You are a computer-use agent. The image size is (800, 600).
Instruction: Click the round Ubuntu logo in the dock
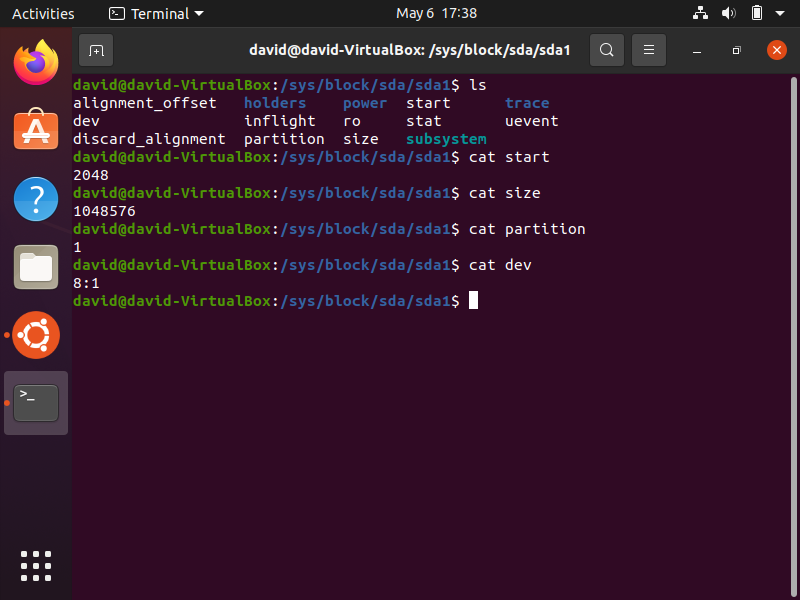pos(35,335)
